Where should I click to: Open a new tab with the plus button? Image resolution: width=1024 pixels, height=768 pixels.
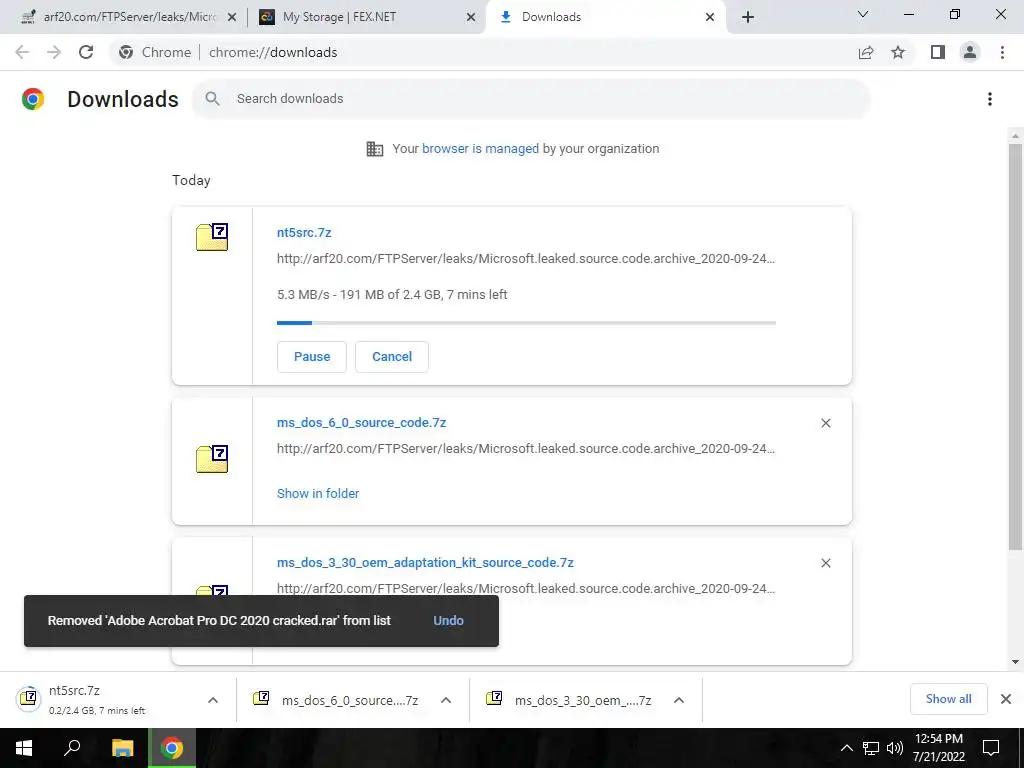748,17
